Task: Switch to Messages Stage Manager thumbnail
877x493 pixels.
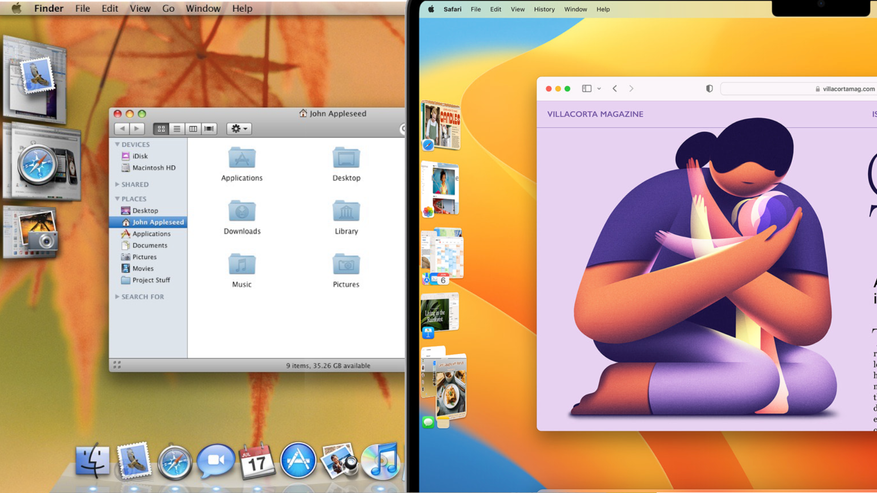Action: point(443,388)
